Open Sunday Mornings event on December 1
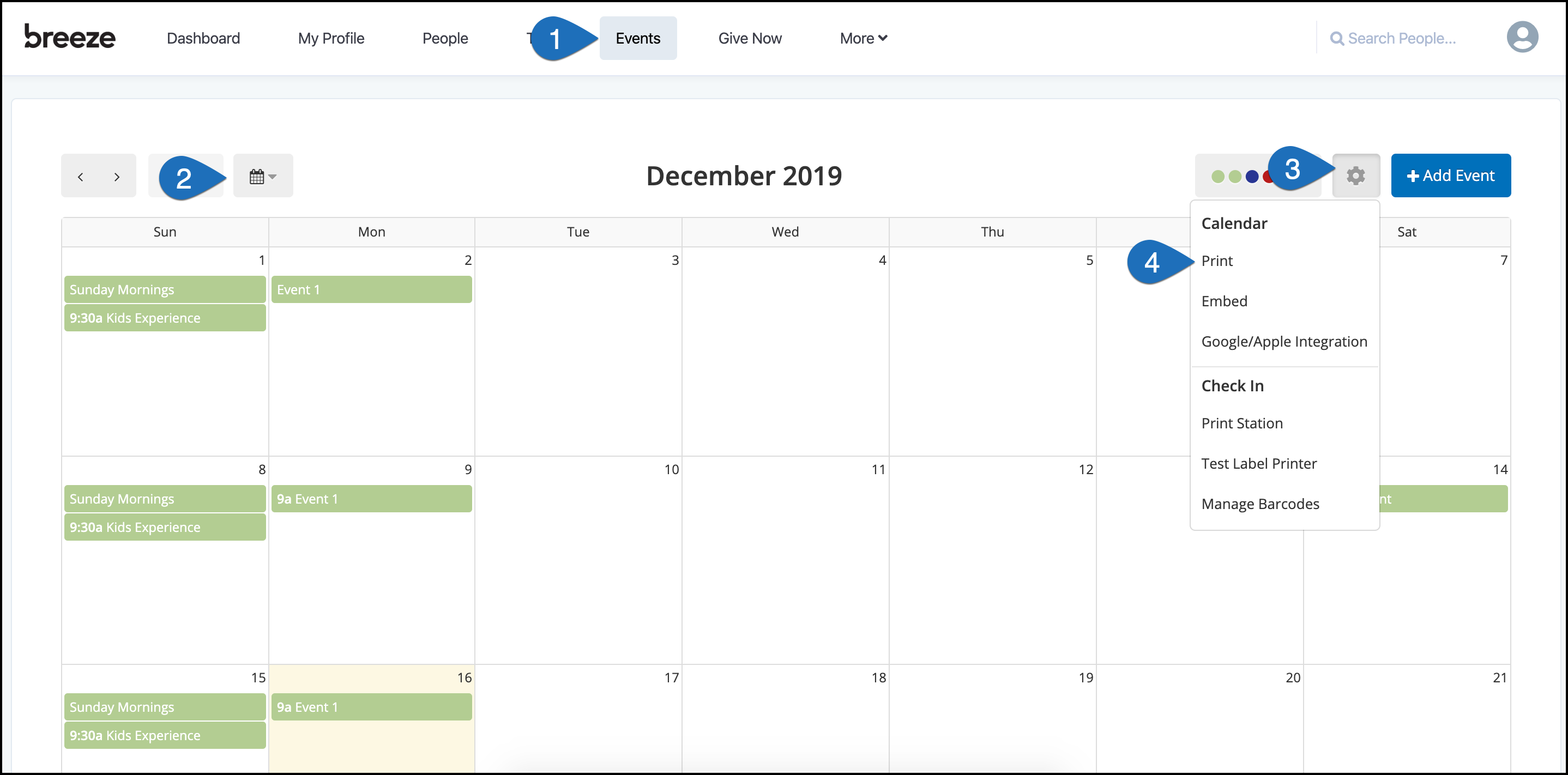 165,289
